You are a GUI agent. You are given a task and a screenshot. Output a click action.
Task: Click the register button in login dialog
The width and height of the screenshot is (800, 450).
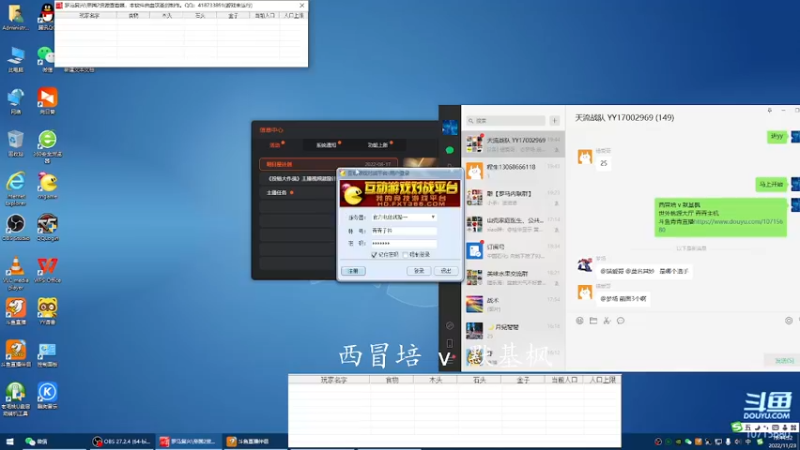[353, 271]
